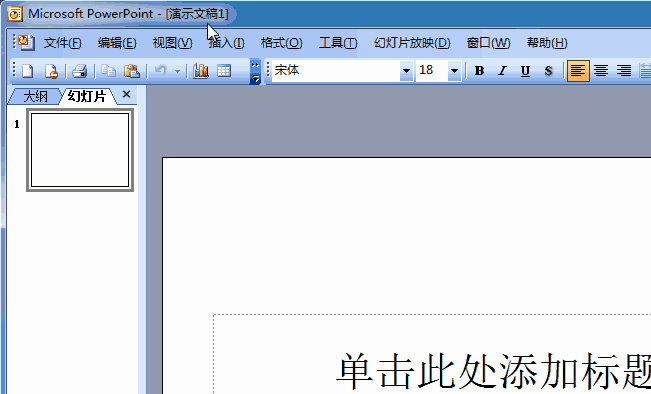Click the Undo arrow icon
Viewport: 651px width, 394px height.
click(x=161, y=71)
